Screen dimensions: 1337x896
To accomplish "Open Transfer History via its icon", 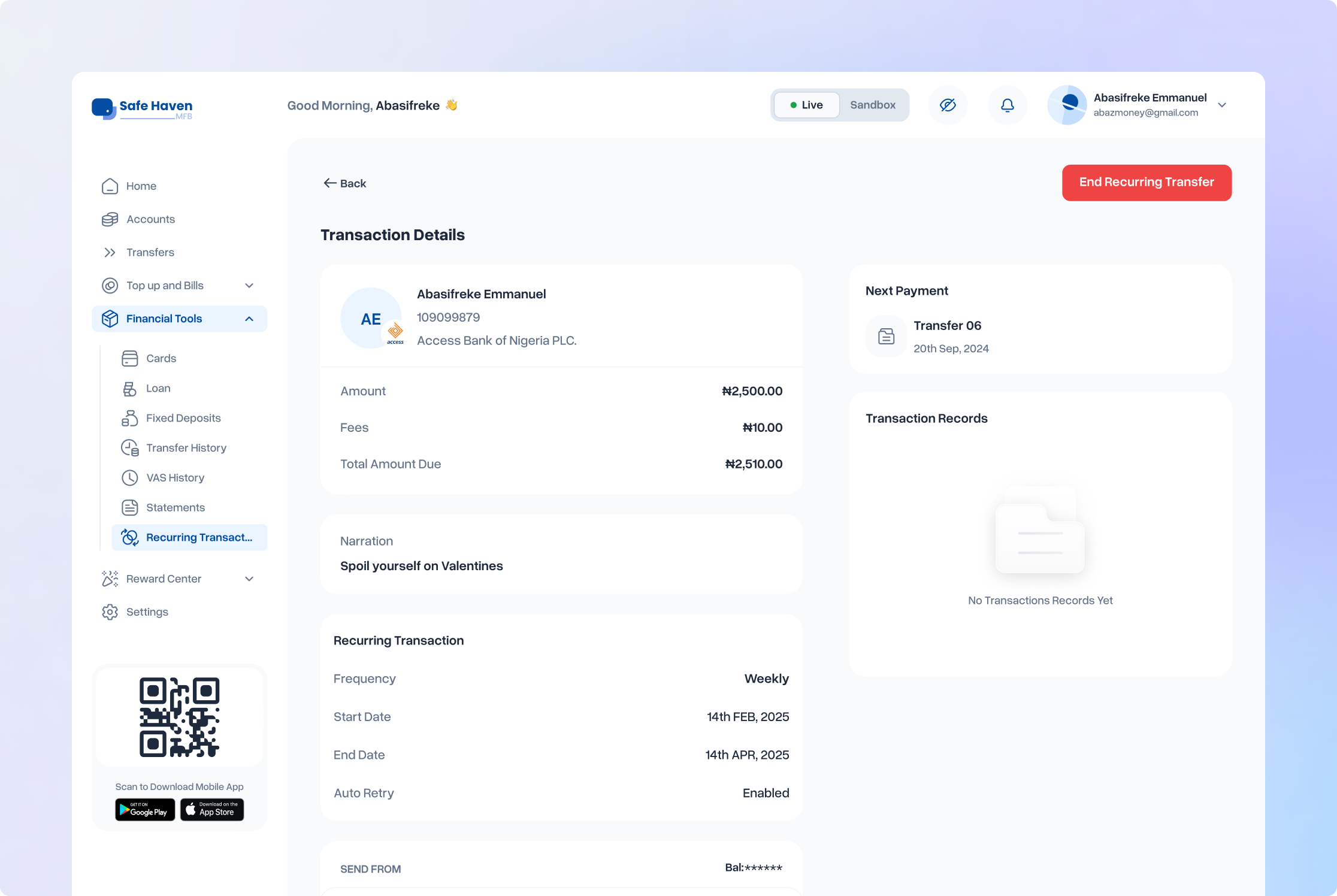I will coord(130,447).
